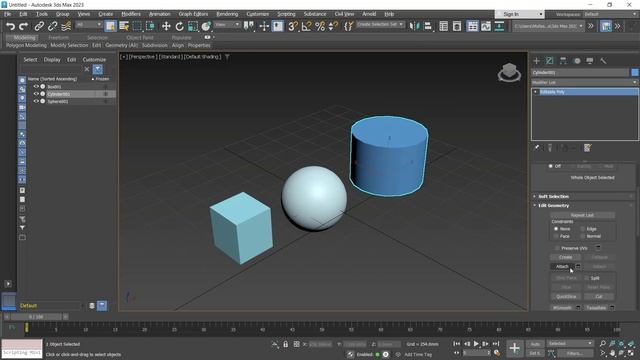Screen dimensions: 640x360
Task: Open the Modifiers menu
Action: [131, 14]
